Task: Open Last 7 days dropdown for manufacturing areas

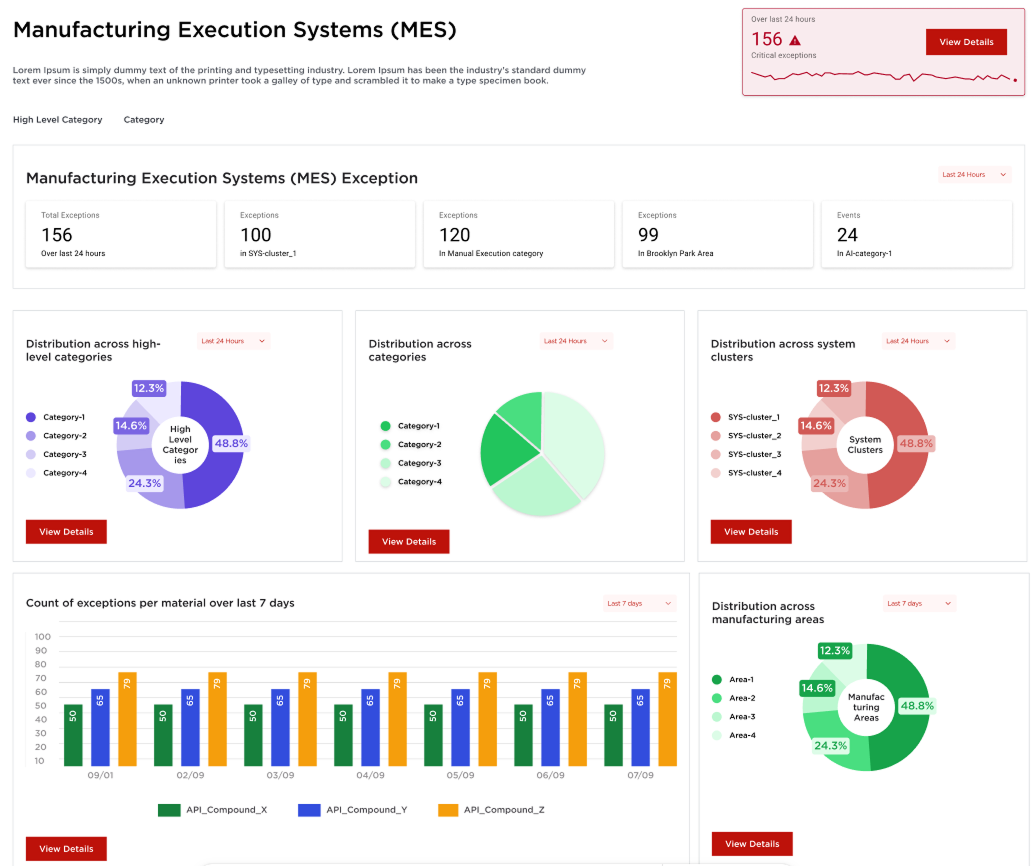Action: [919, 604]
